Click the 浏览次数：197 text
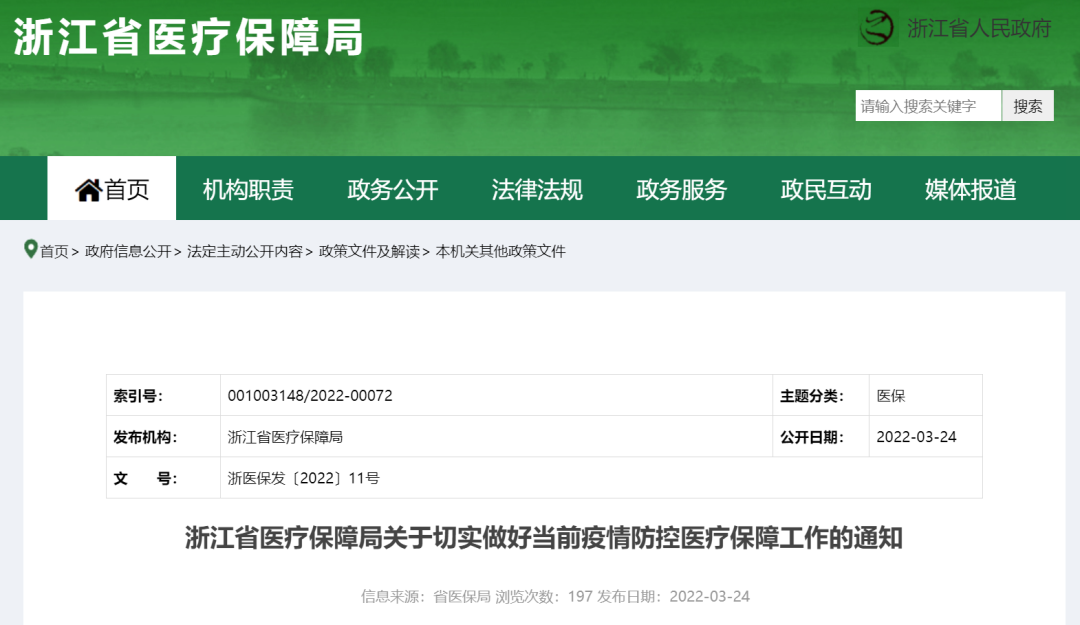 (x=544, y=596)
